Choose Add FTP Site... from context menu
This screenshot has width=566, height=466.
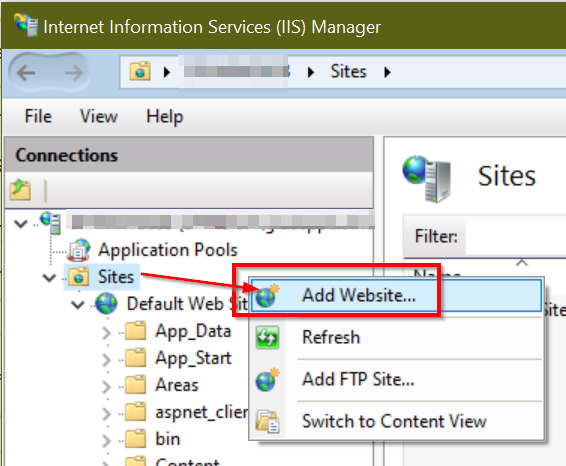[396, 379]
